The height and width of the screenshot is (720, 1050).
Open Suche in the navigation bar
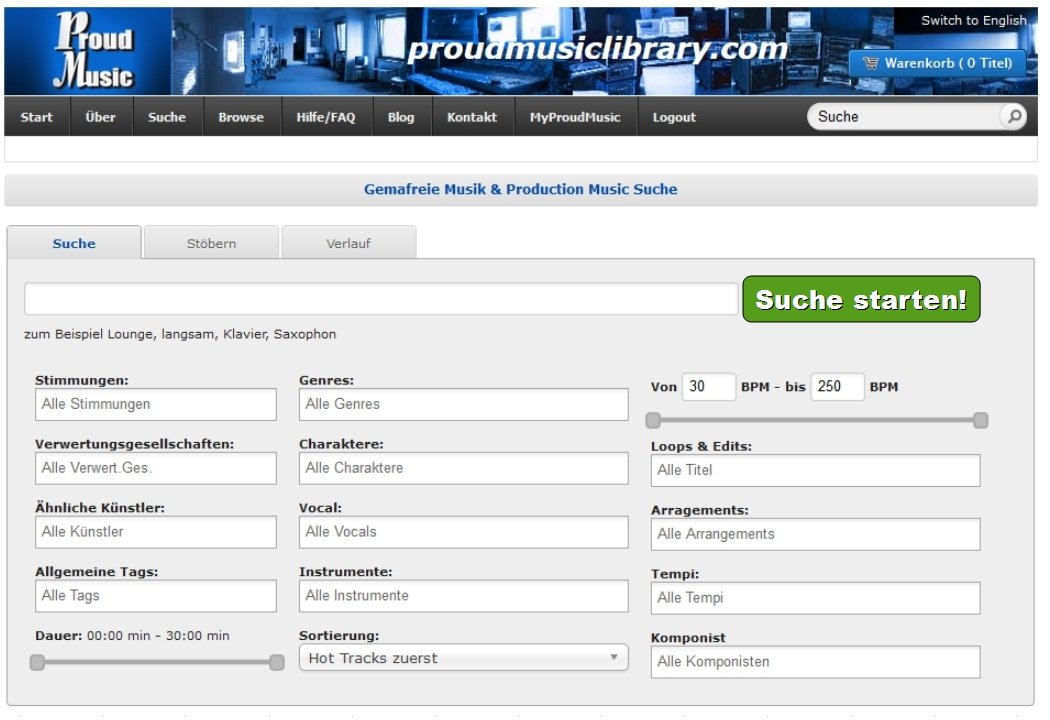(x=167, y=117)
